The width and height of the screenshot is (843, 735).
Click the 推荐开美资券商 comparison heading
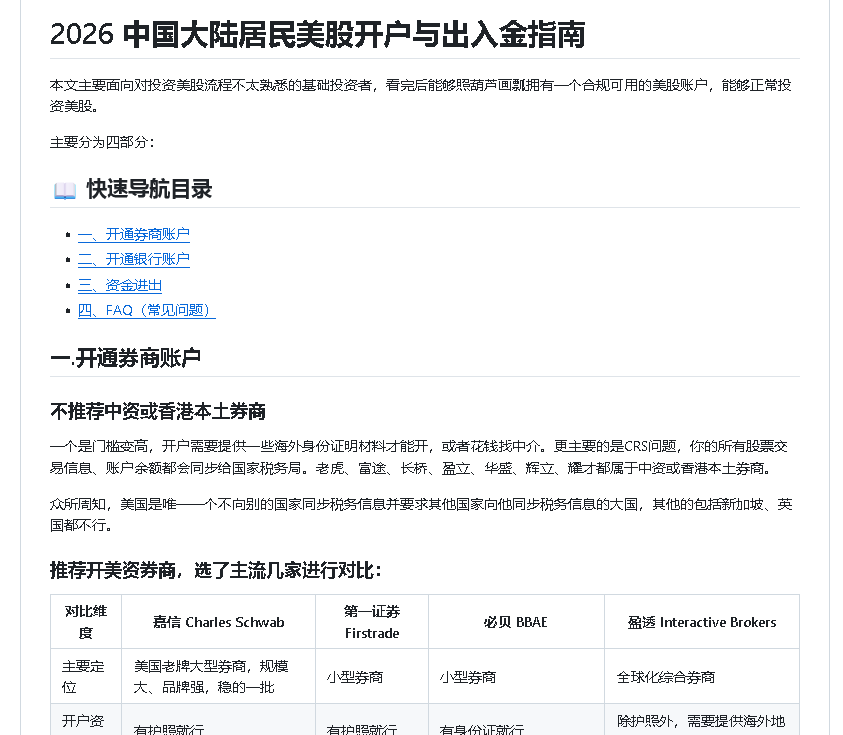tap(216, 570)
